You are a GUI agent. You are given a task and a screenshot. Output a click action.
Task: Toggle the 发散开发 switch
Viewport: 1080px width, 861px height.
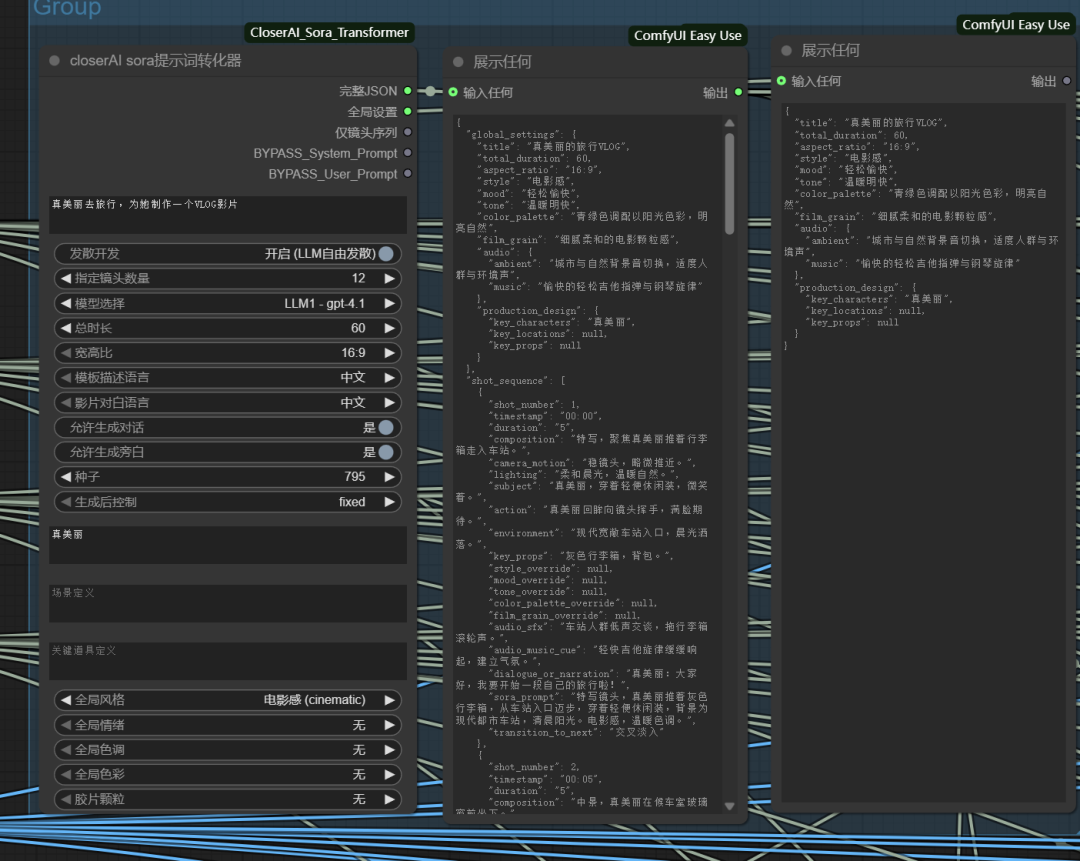click(385, 254)
